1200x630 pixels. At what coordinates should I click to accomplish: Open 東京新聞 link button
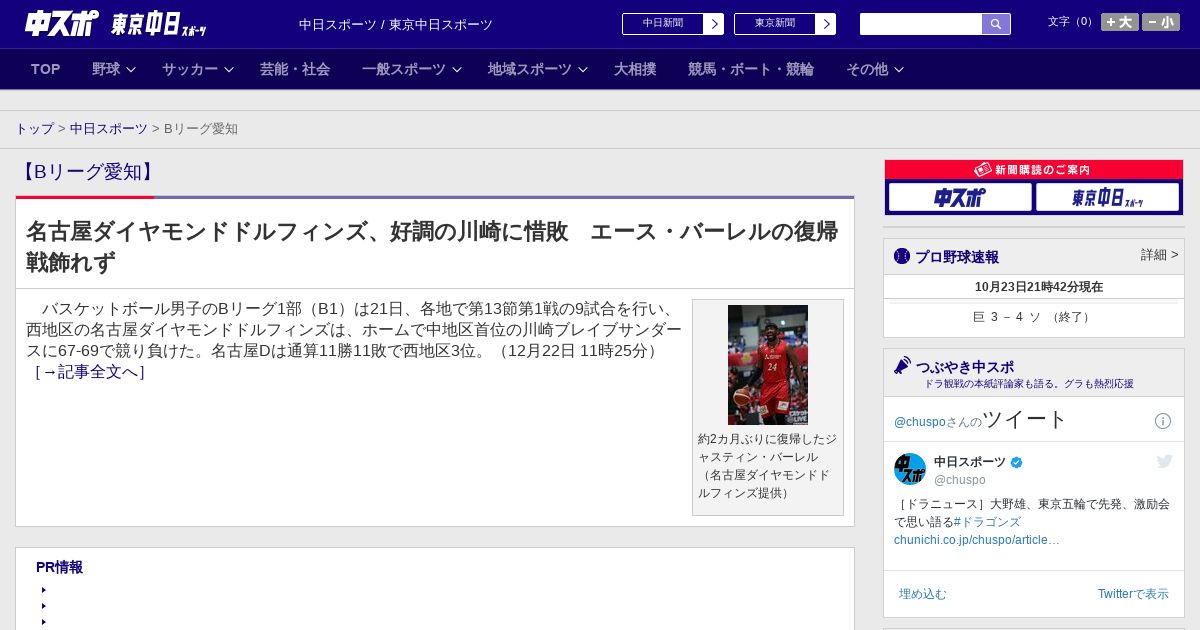coord(775,24)
